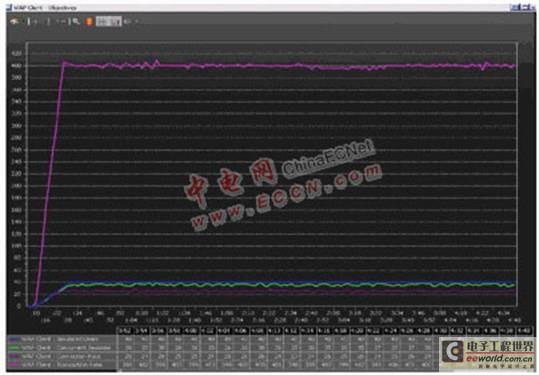Click the last time column header in data table

coord(524,331)
